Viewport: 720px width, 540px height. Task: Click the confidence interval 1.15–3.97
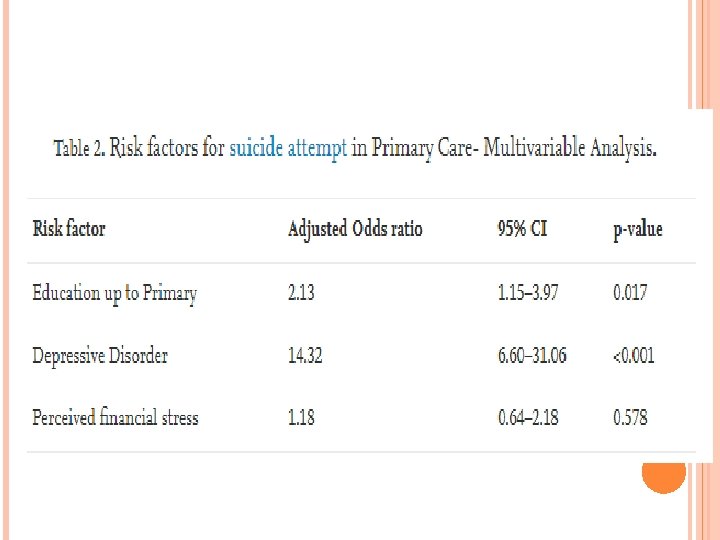click(527, 293)
